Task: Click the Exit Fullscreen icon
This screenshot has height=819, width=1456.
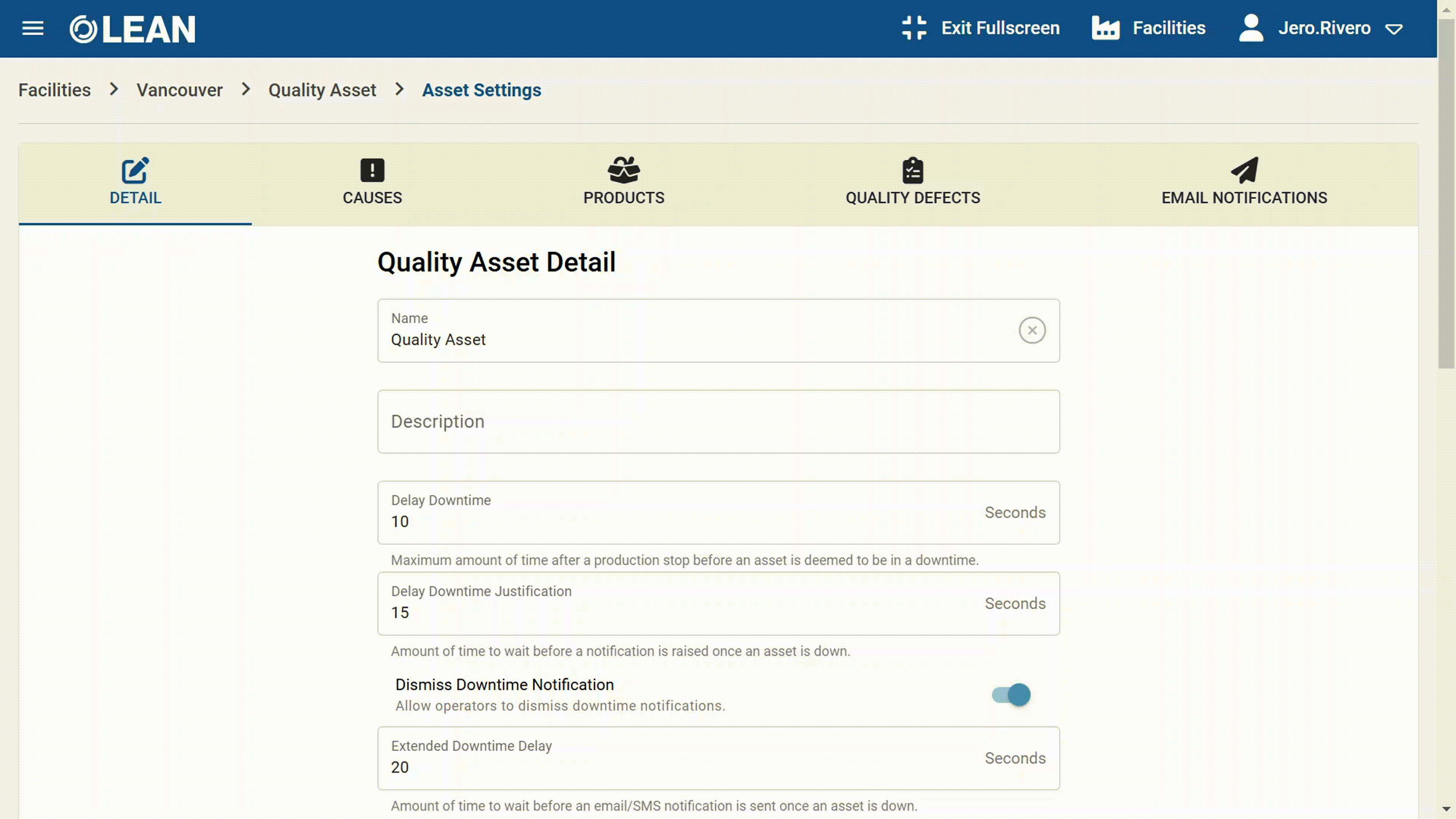Action: pos(914,28)
